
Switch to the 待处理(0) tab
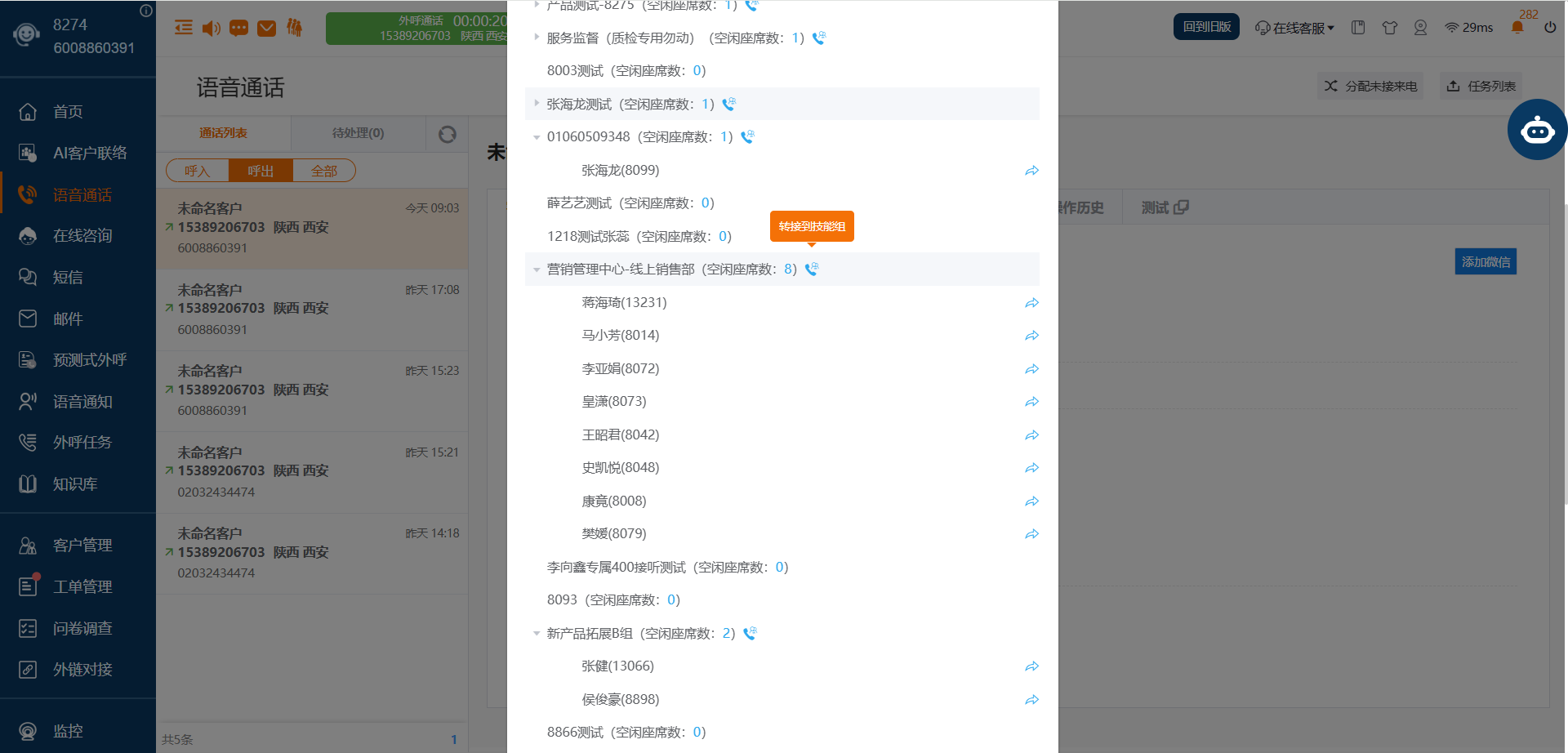[358, 133]
